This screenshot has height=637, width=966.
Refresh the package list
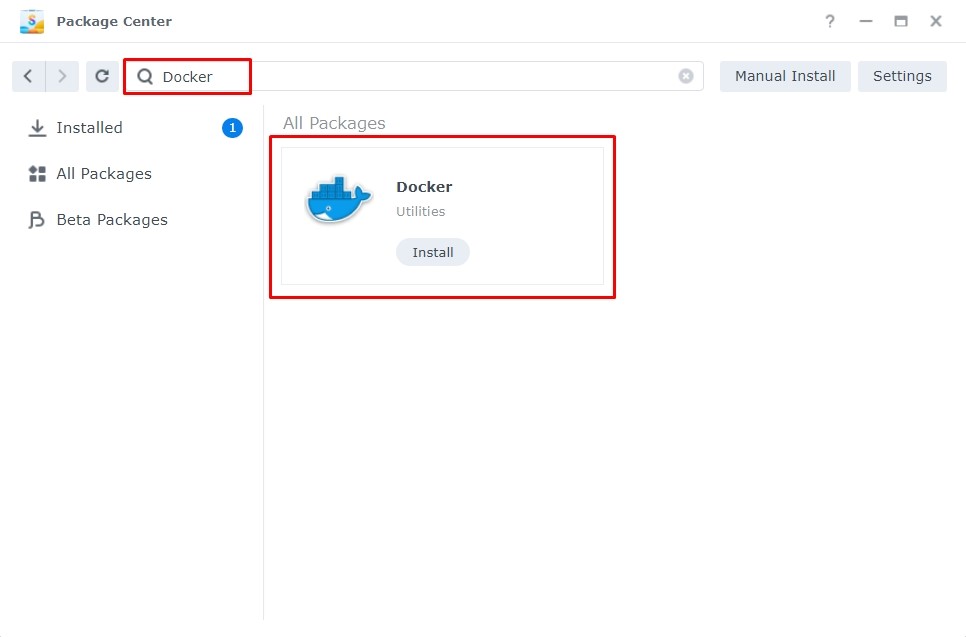(102, 76)
